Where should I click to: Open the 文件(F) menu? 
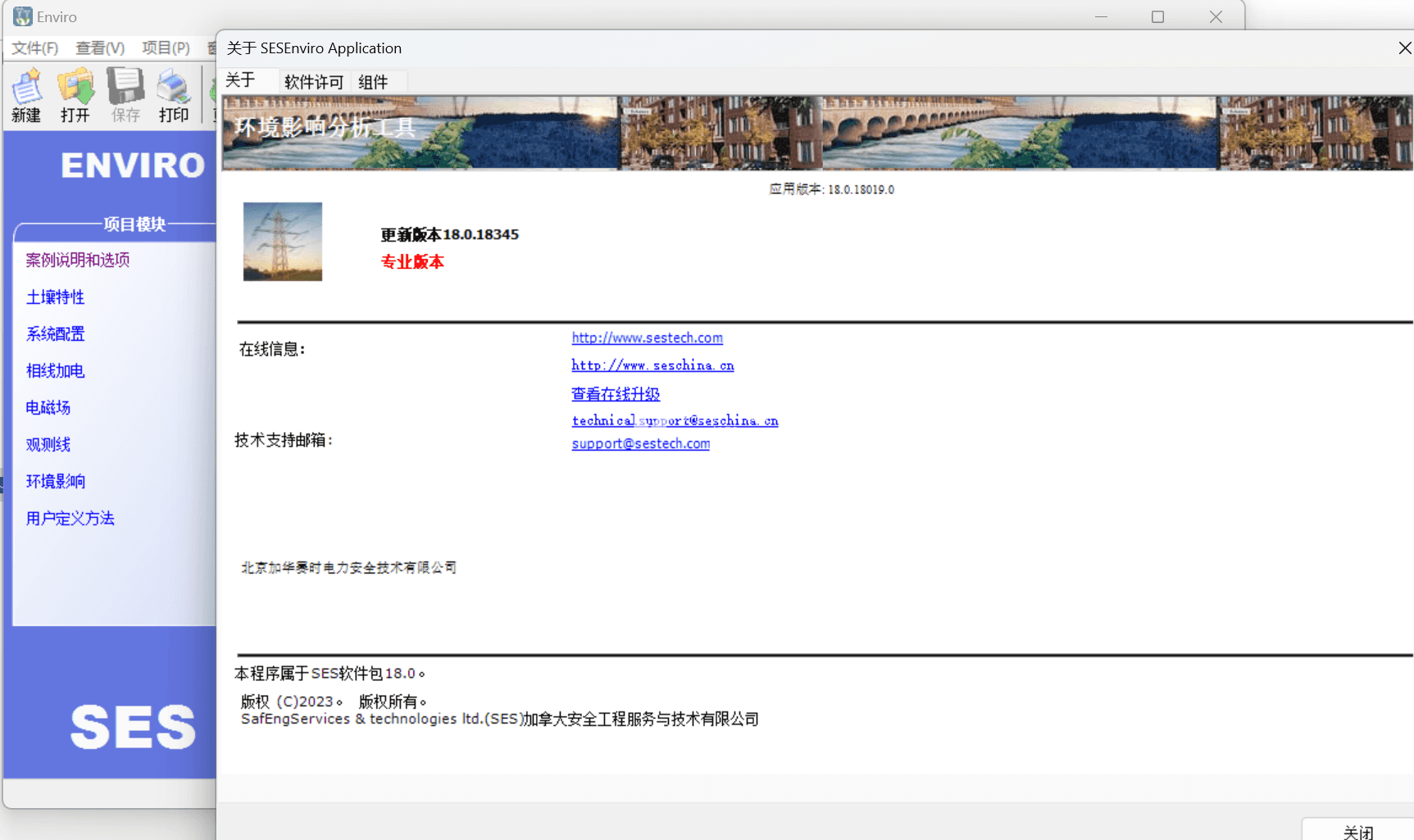click(35, 48)
